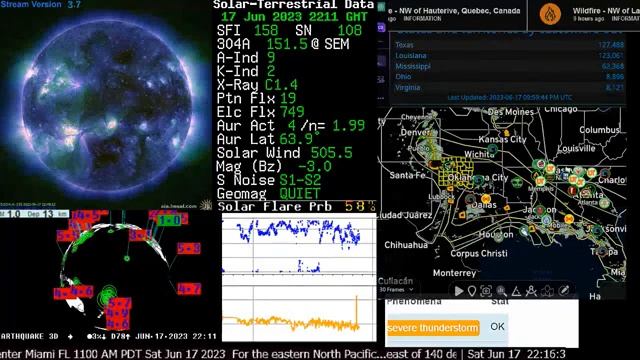
Task: Click the severe thunderstorm orange badge
Action: coord(433,328)
